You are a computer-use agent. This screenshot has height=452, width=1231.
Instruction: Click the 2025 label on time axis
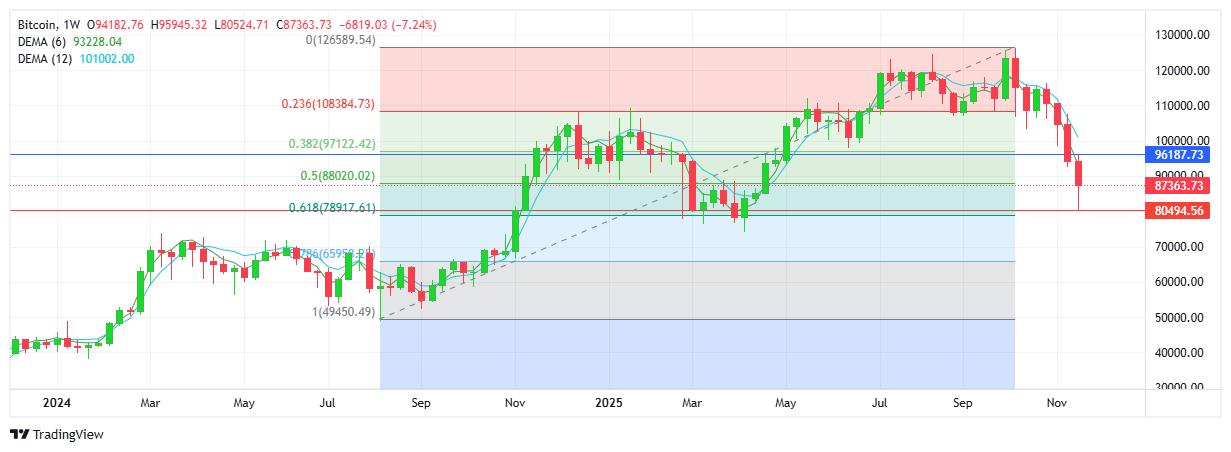(x=608, y=403)
